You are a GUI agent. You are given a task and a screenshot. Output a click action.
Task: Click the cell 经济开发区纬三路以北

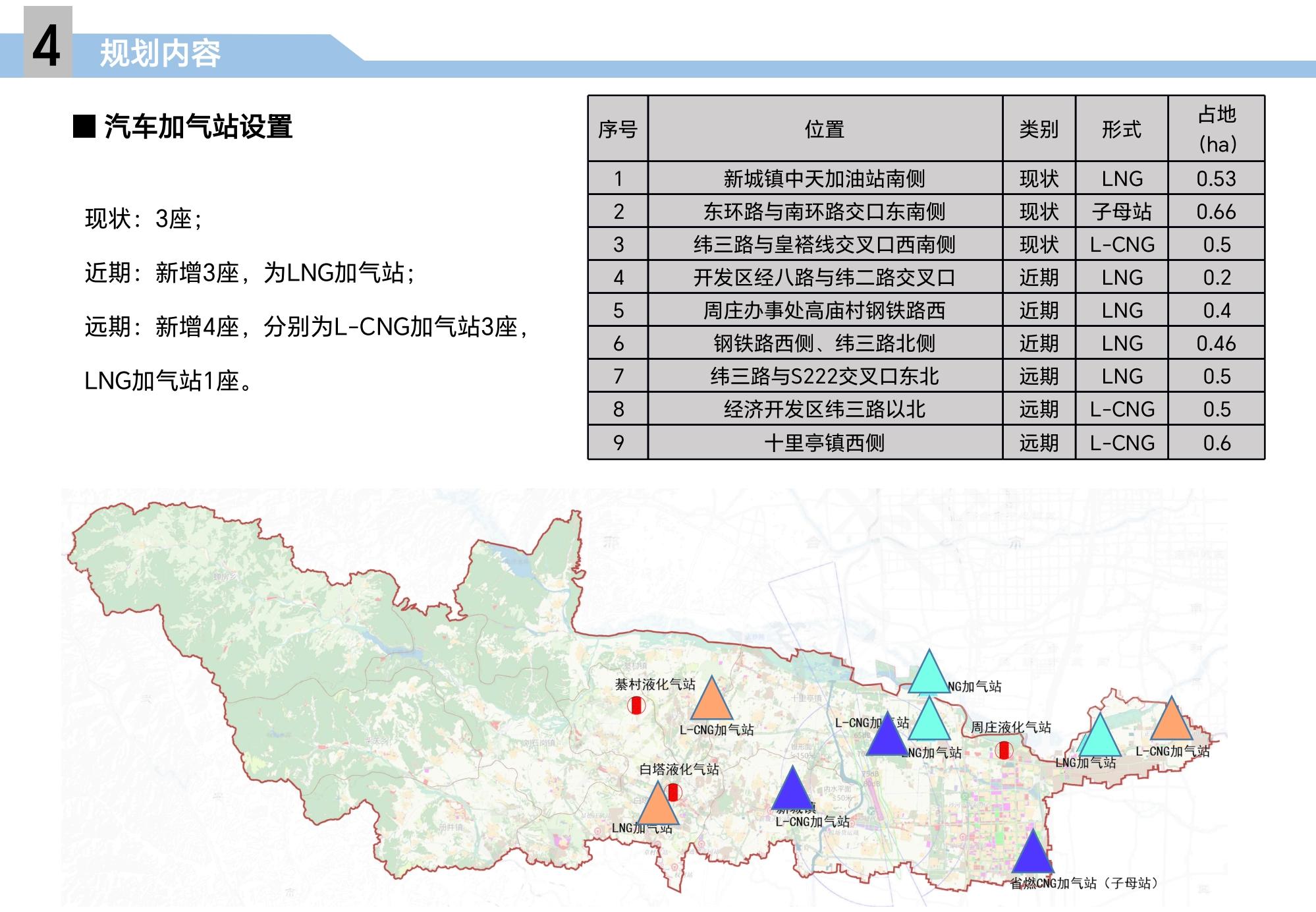pyautogui.click(x=825, y=409)
